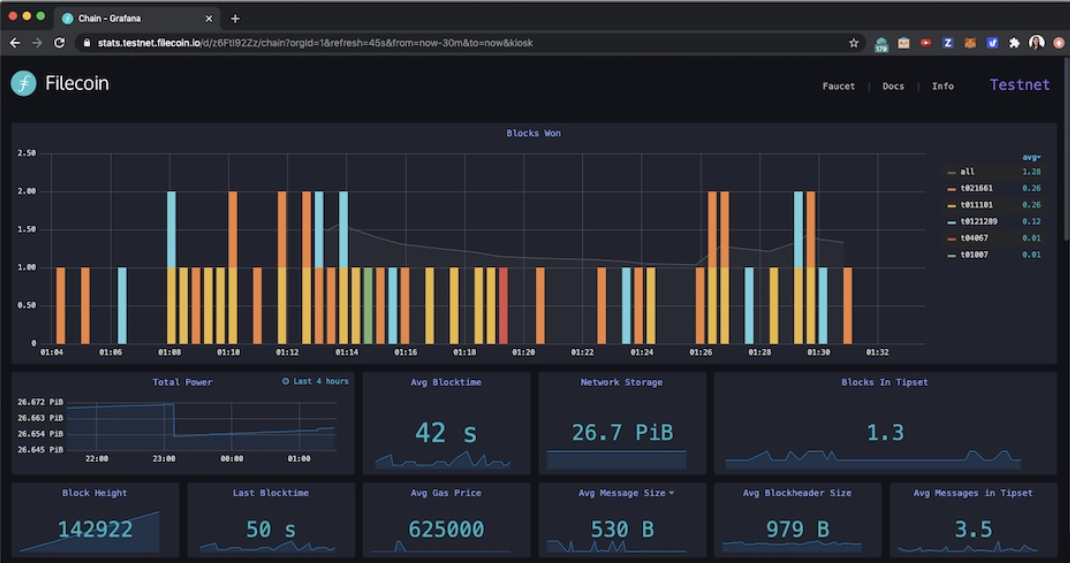
Task: Open the beige box-face extension icon
Action: point(903,43)
